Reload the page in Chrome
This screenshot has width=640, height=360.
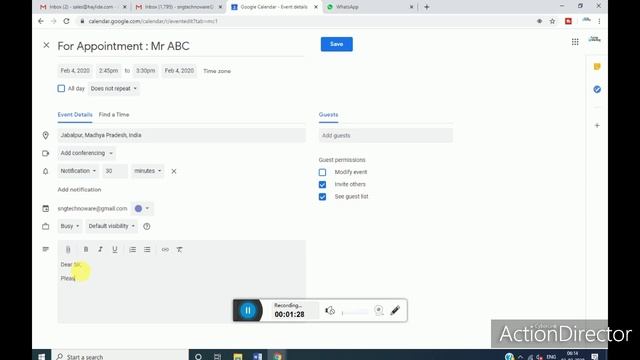[x=66, y=21]
